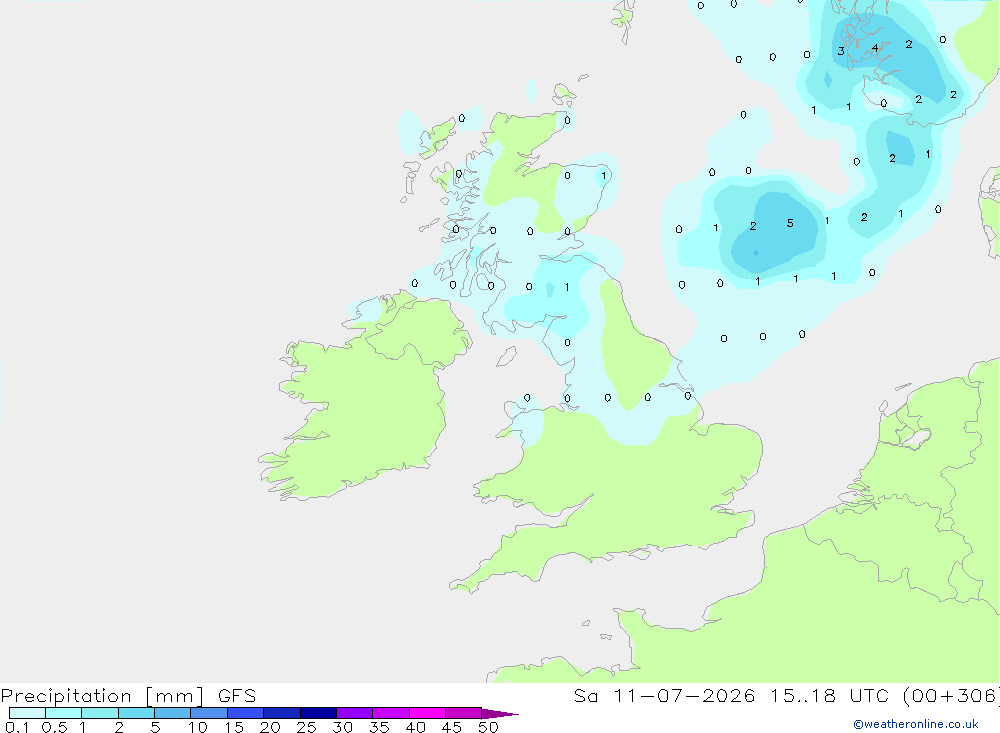Click the 'Sa' weekday label

pyautogui.click(x=585, y=695)
